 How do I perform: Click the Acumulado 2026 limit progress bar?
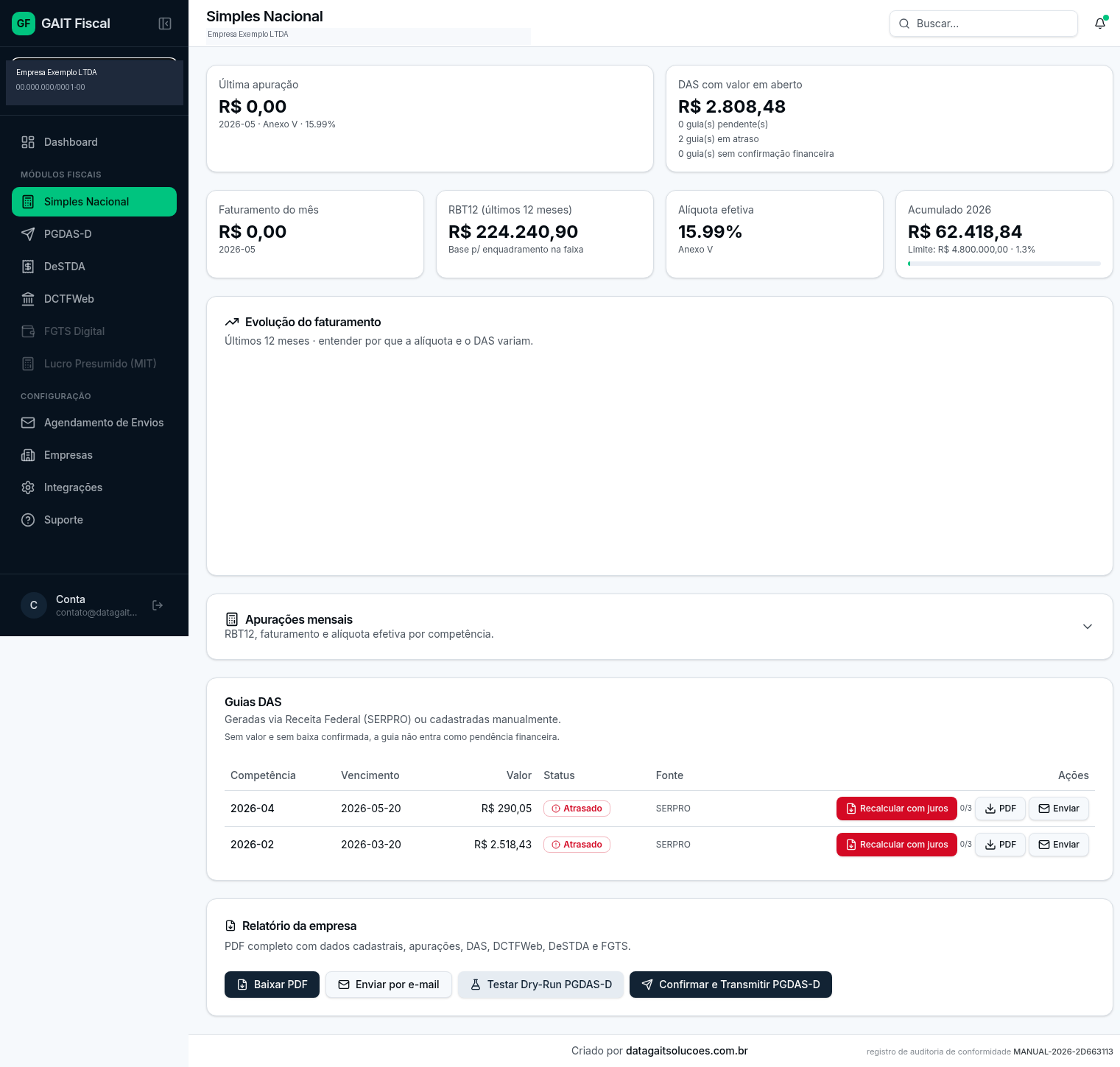(x=1004, y=264)
